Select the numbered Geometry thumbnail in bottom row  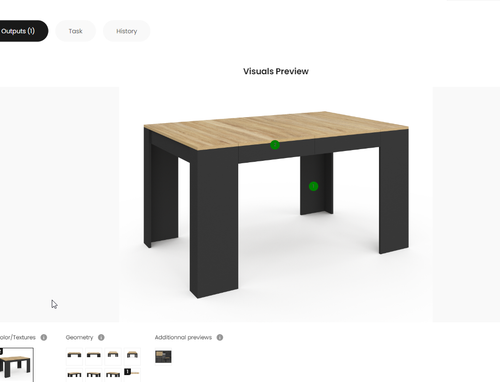tap(132, 375)
